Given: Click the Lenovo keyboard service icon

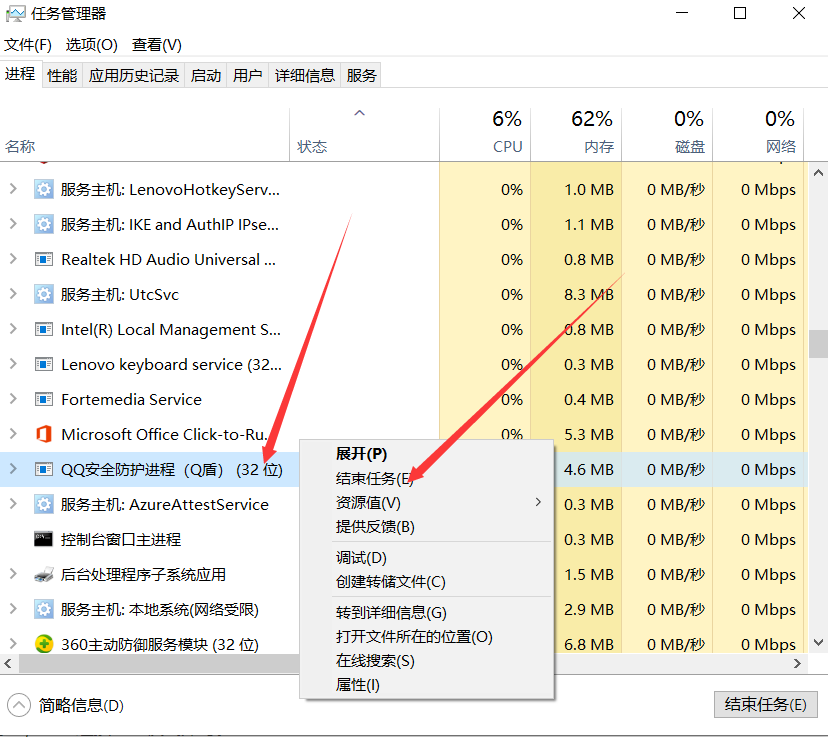Looking at the screenshot, I should click(x=44, y=364).
